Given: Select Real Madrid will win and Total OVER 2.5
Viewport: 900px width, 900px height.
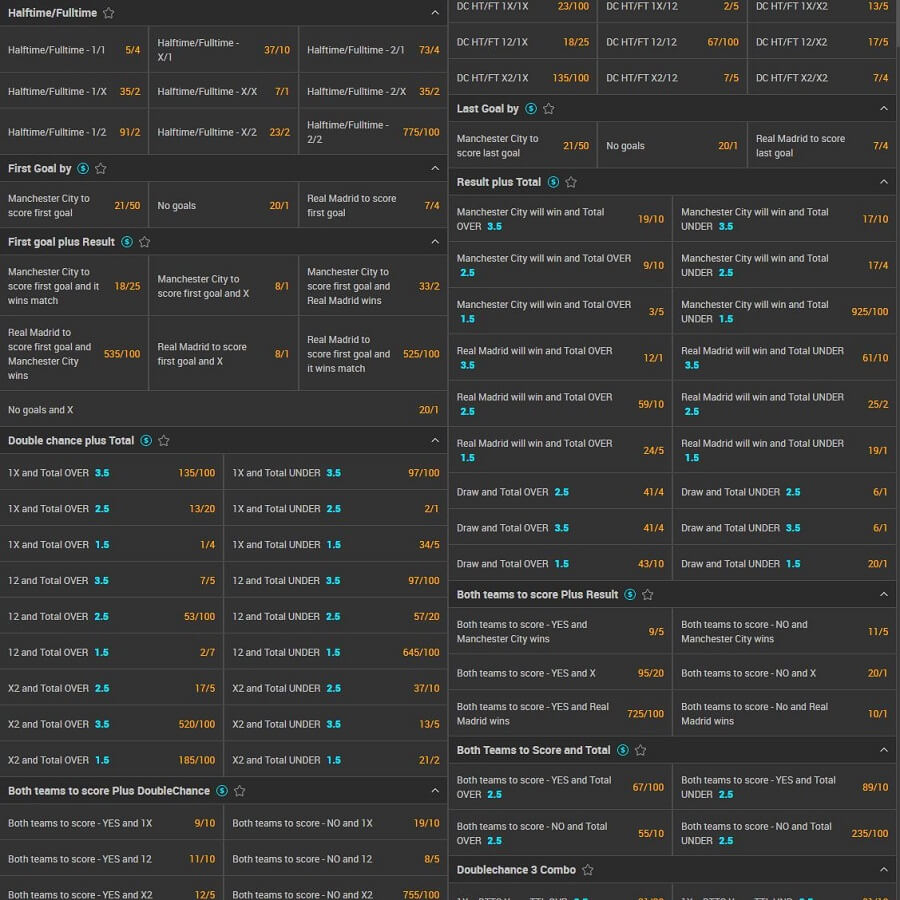Looking at the screenshot, I should (x=560, y=404).
